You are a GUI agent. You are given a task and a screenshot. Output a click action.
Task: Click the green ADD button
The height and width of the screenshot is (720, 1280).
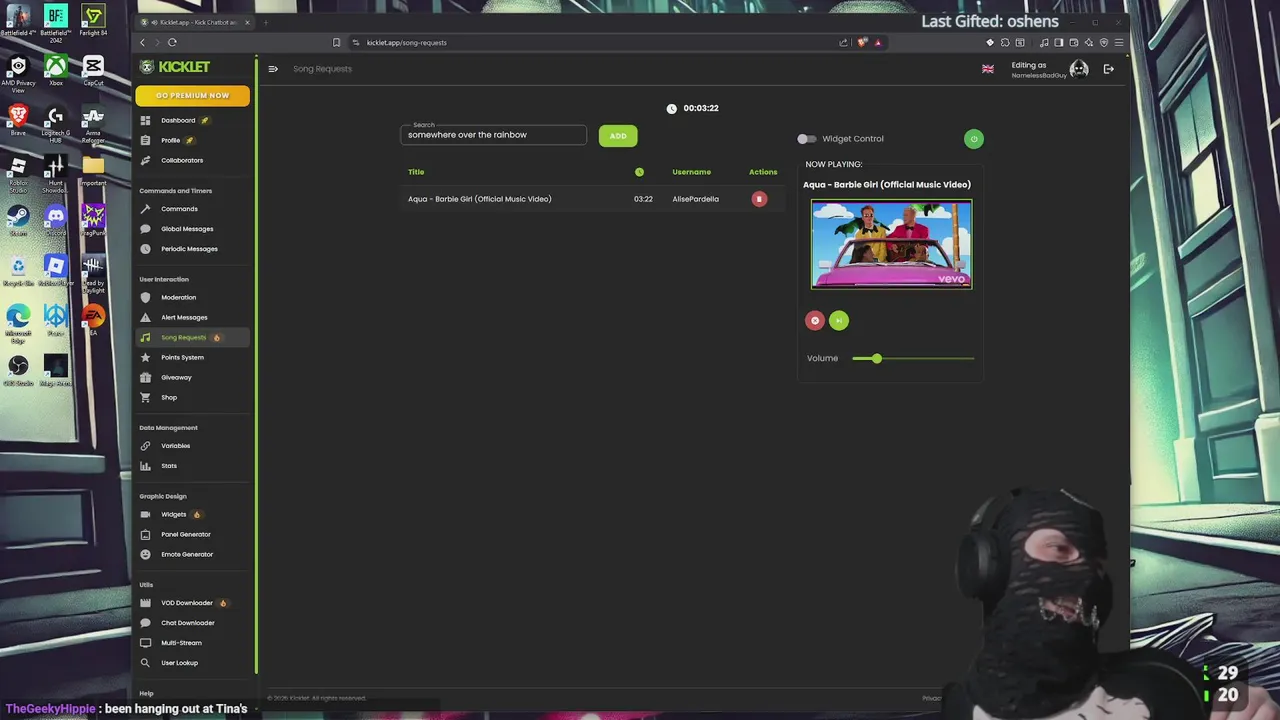point(618,136)
